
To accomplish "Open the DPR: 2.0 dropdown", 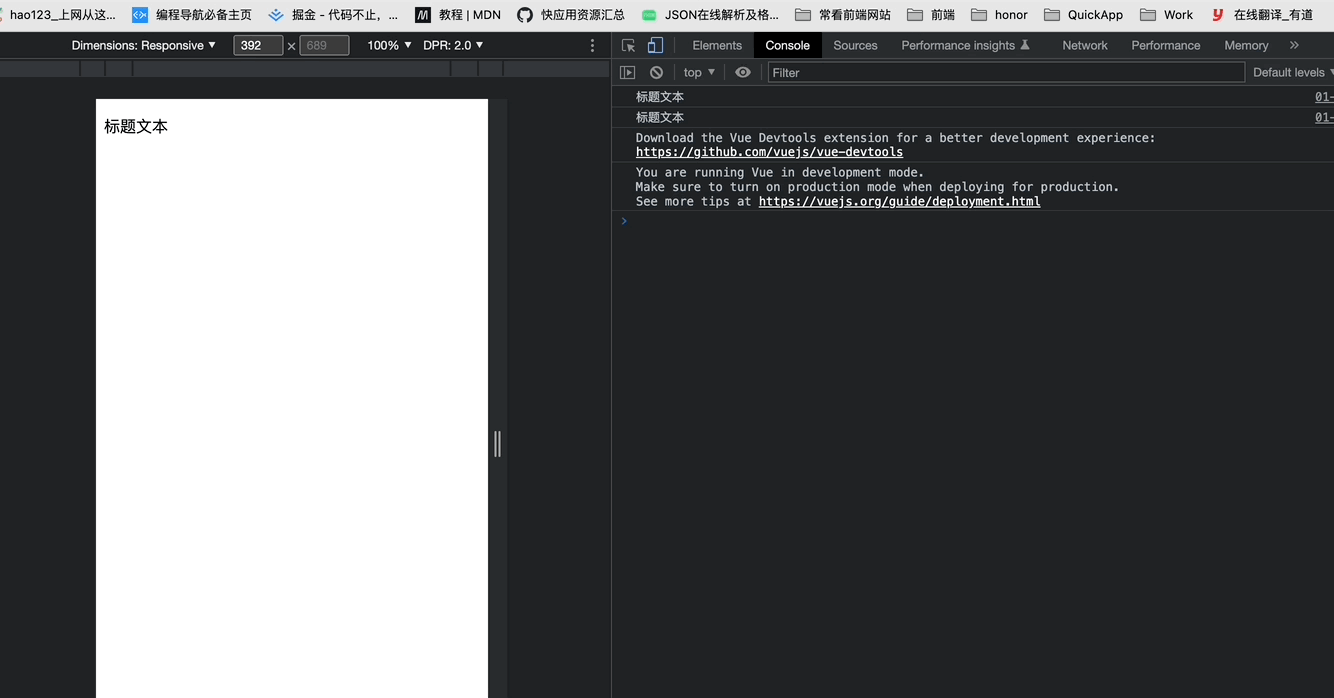I will click(x=450, y=45).
